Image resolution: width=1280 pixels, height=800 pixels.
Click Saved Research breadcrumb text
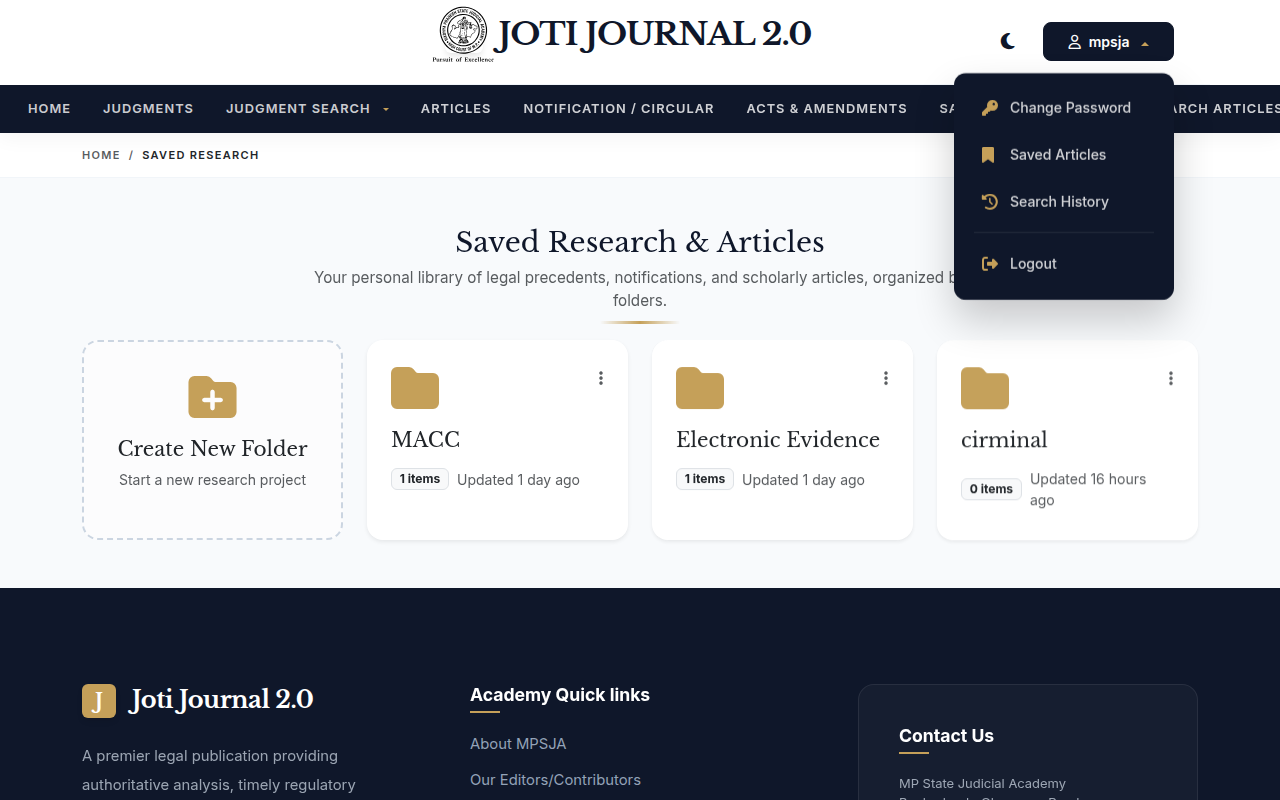[200, 155]
